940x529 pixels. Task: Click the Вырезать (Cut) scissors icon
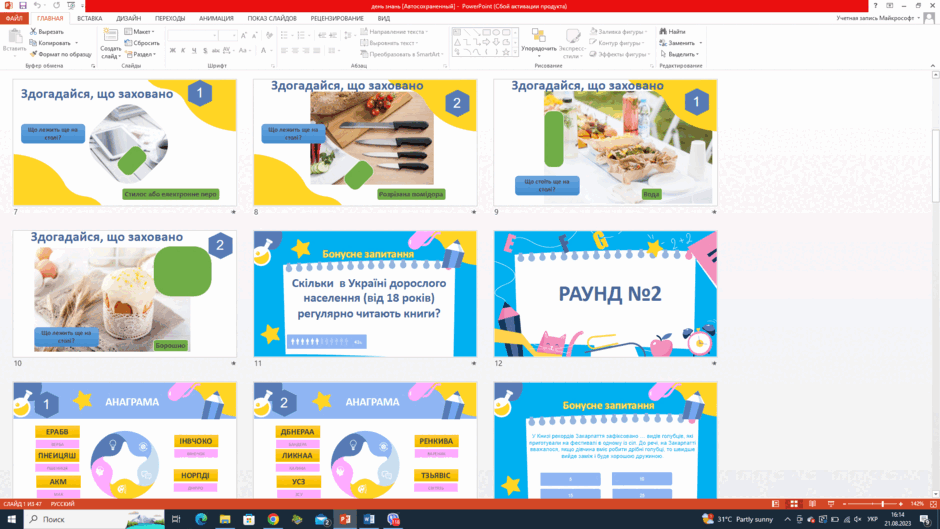[34, 31]
